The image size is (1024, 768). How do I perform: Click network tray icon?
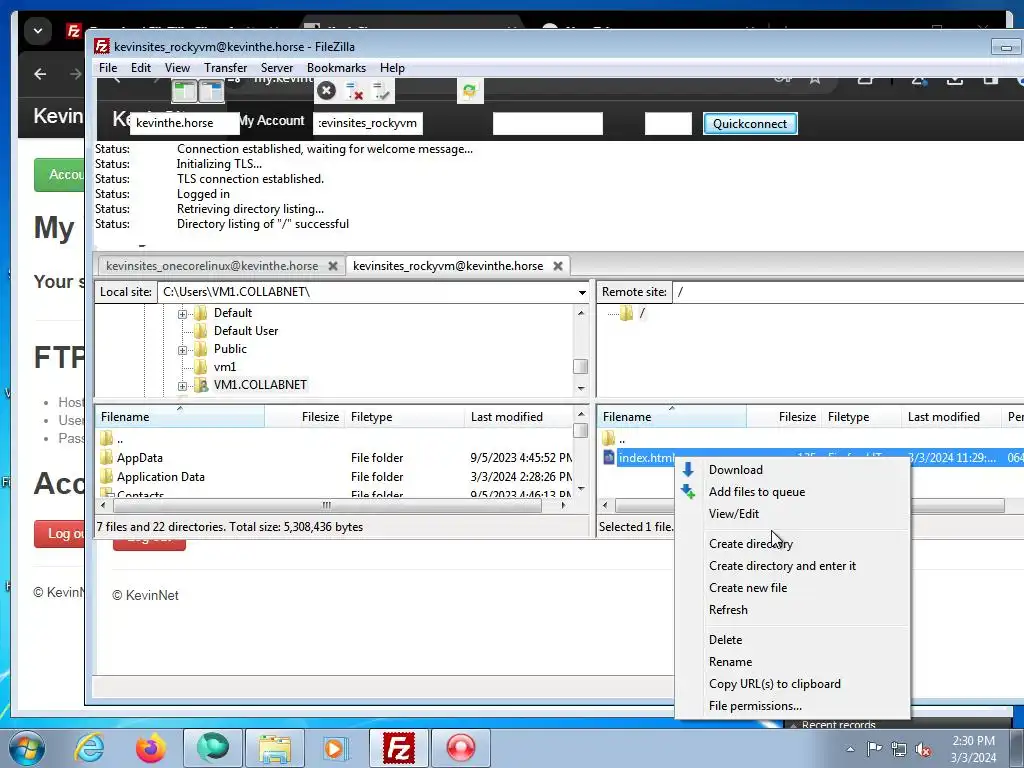tap(899, 749)
